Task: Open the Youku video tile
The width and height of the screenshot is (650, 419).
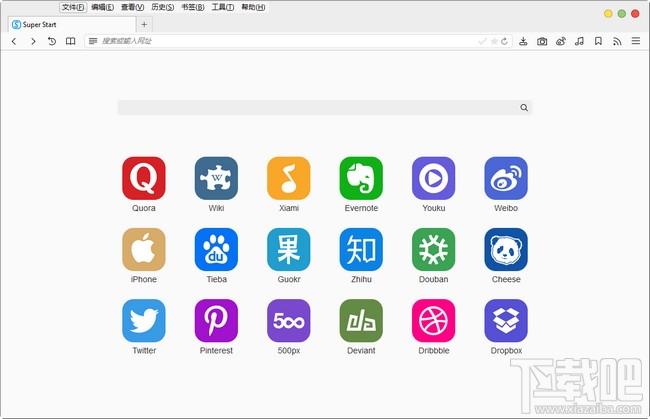Action: 434,178
